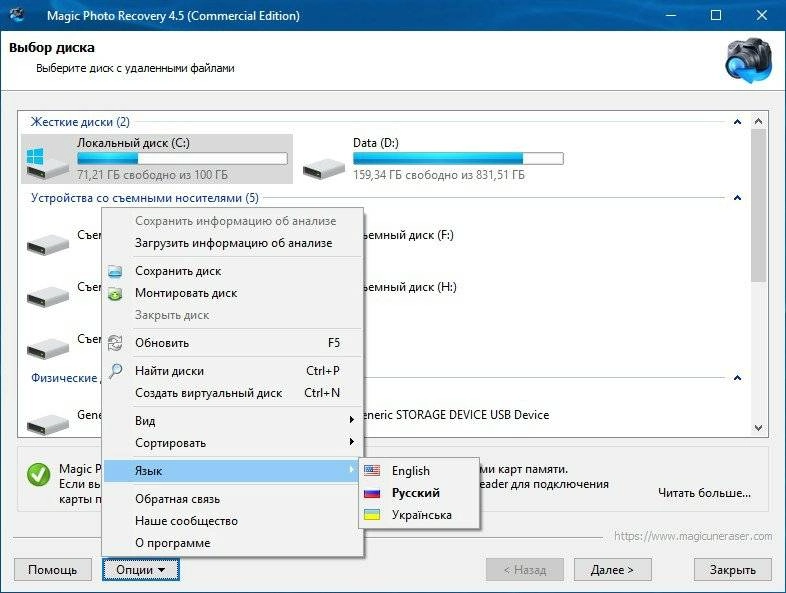The height and width of the screenshot is (593, 786).
Task: Click the Russian flag icon
Action: tap(372, 493)
